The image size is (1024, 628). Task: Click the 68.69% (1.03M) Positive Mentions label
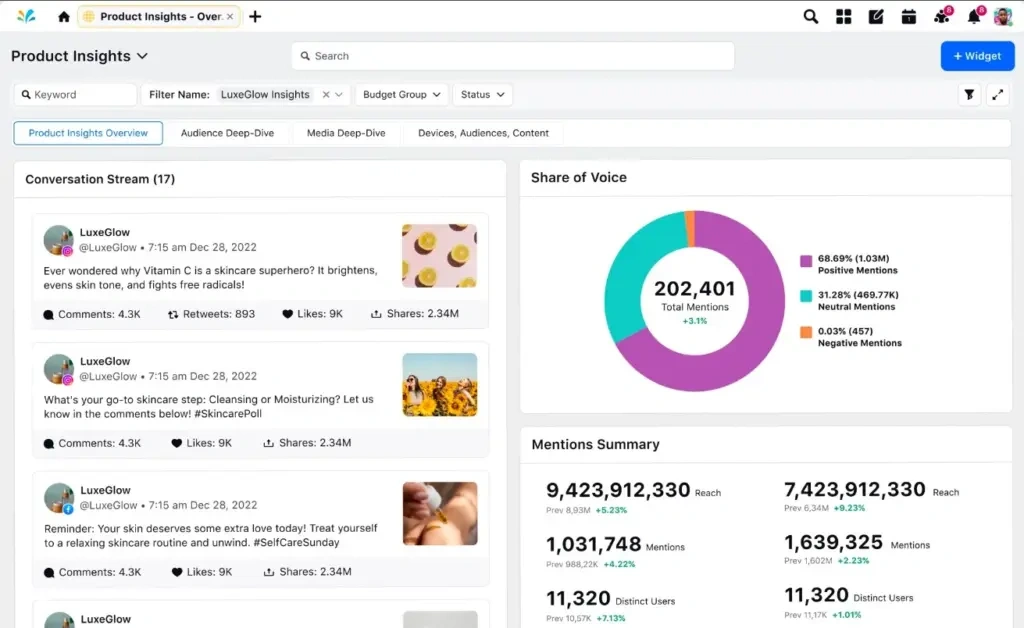pos(857,264)
